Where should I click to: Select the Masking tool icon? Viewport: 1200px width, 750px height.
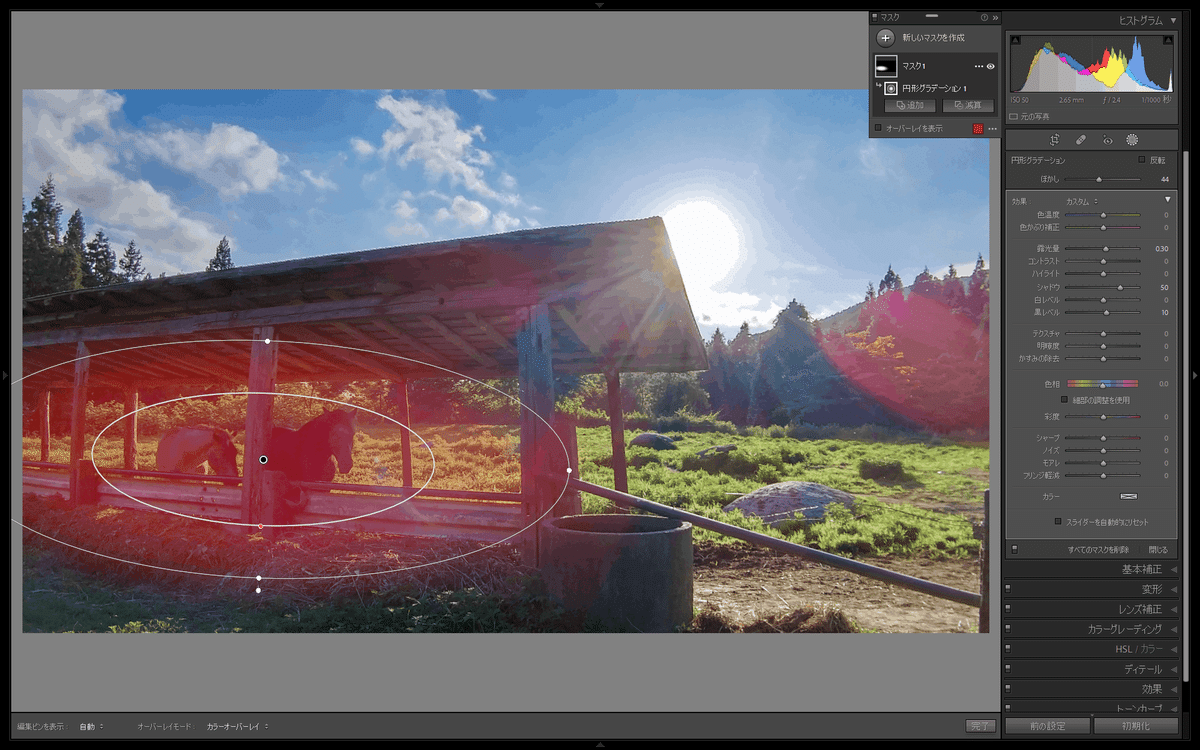(x=1132, y=140)
